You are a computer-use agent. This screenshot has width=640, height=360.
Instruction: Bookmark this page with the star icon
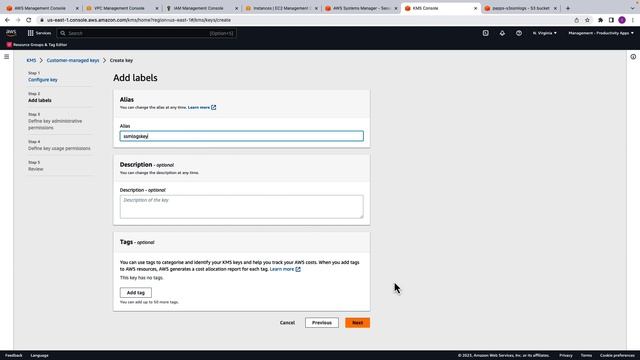click(x=587, y=20)
